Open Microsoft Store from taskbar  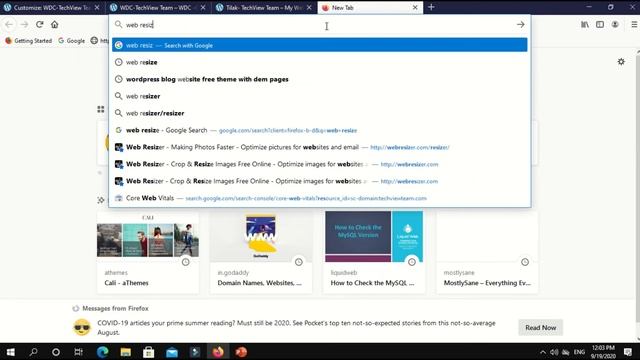(149, 352)
